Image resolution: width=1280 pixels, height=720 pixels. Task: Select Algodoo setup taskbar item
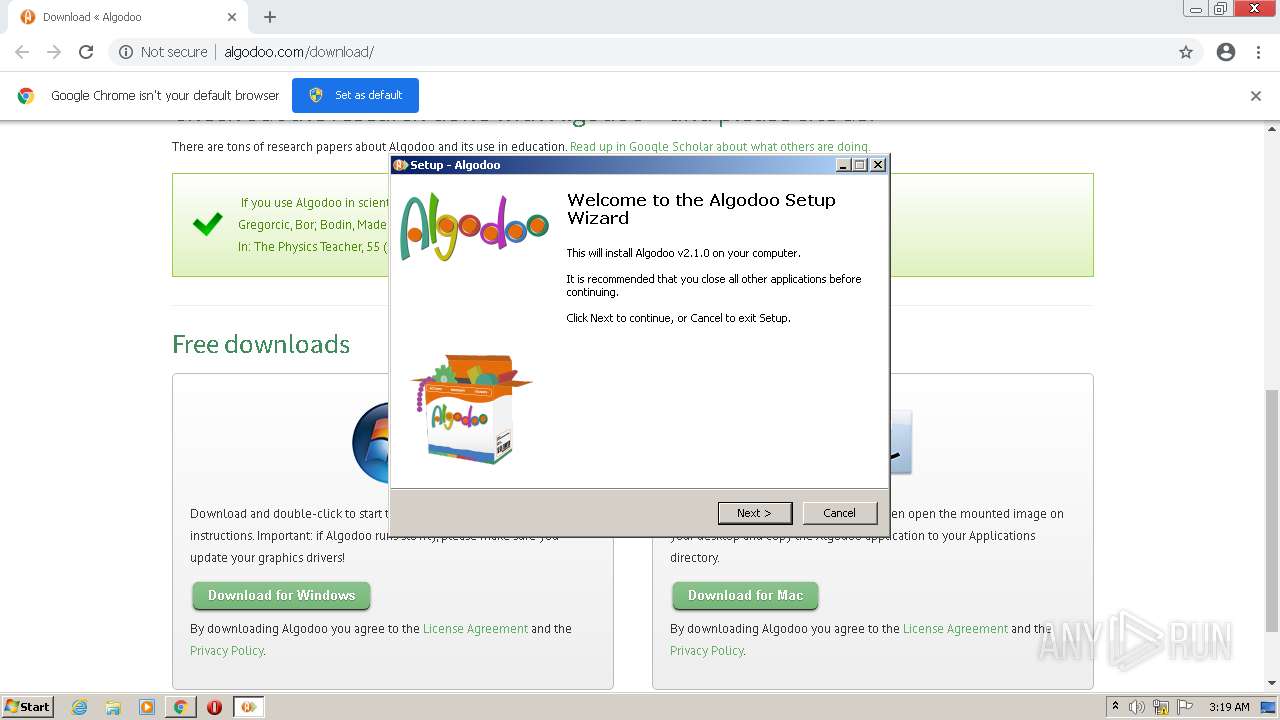pyautogui.click(x=248, y=707)
